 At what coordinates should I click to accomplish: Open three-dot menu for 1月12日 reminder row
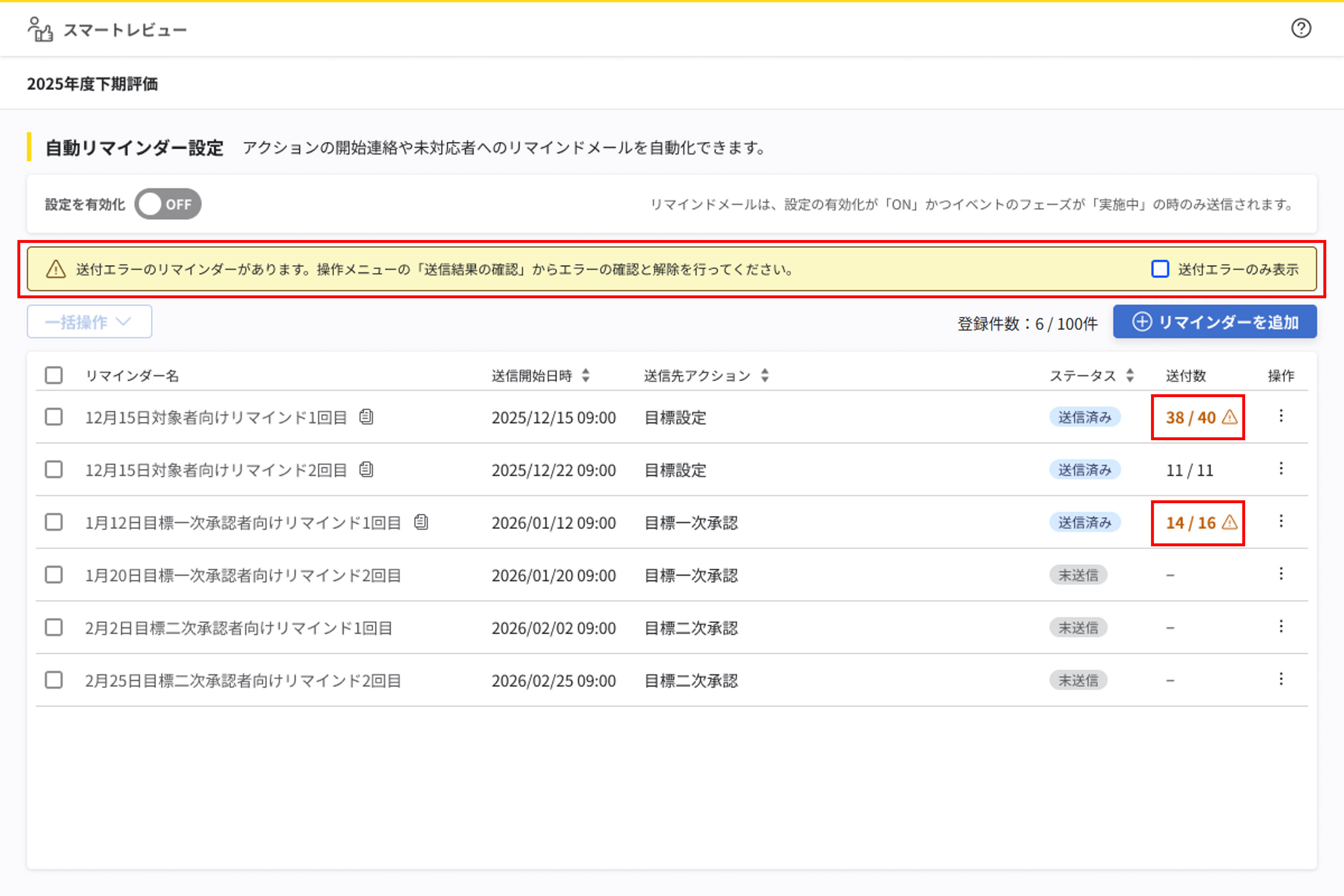(x=1281, y=521)
